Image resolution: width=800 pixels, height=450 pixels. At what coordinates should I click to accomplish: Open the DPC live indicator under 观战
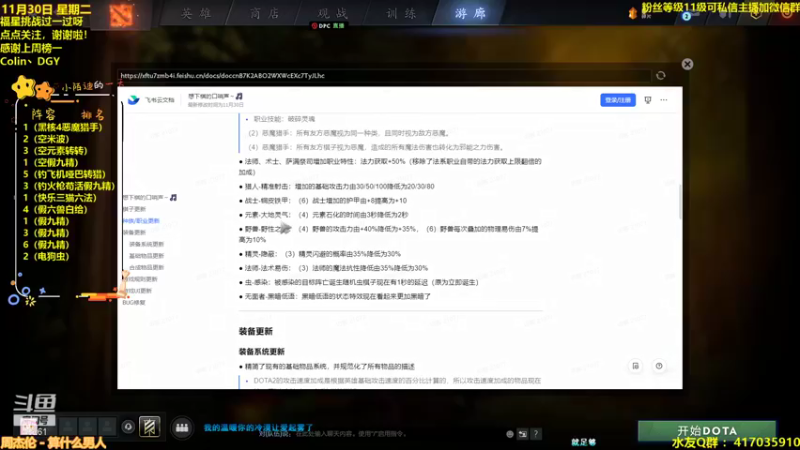[328, 26]
